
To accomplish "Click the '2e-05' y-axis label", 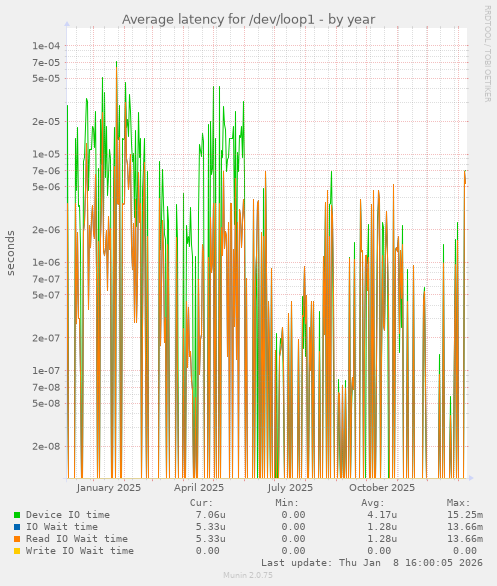I will [46, 122].
